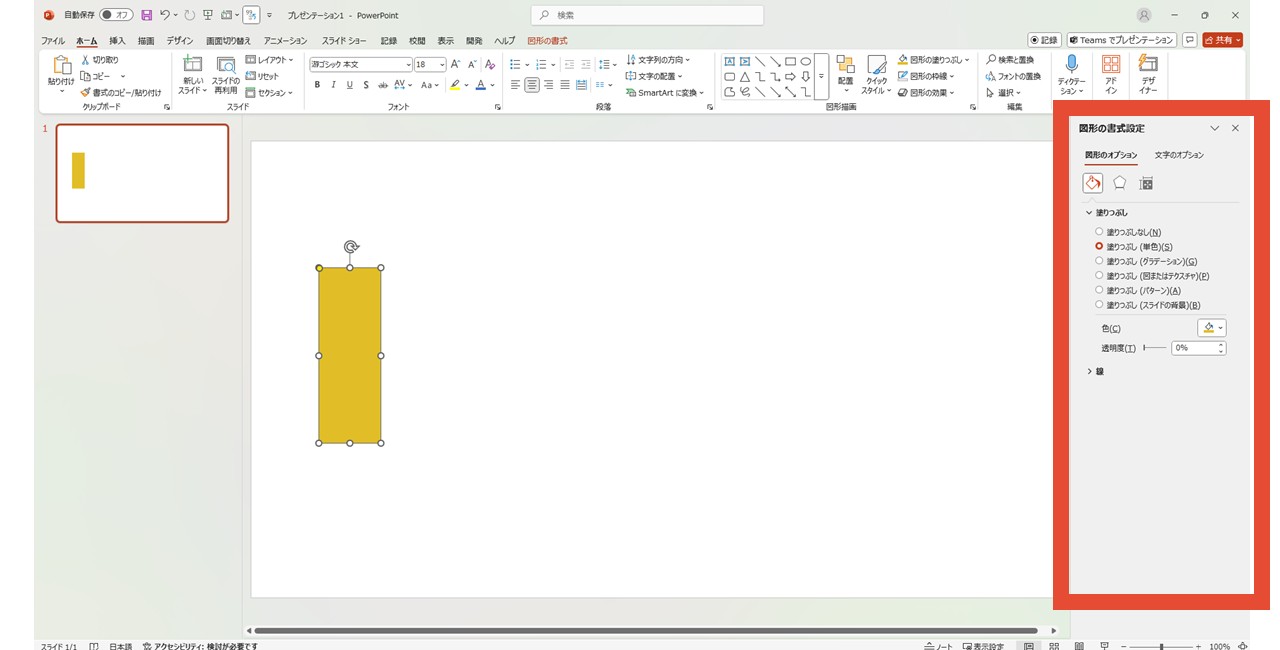Apply Italic formatting
The width and height of the screenshot is (1280, 650).
pos(333,85)
